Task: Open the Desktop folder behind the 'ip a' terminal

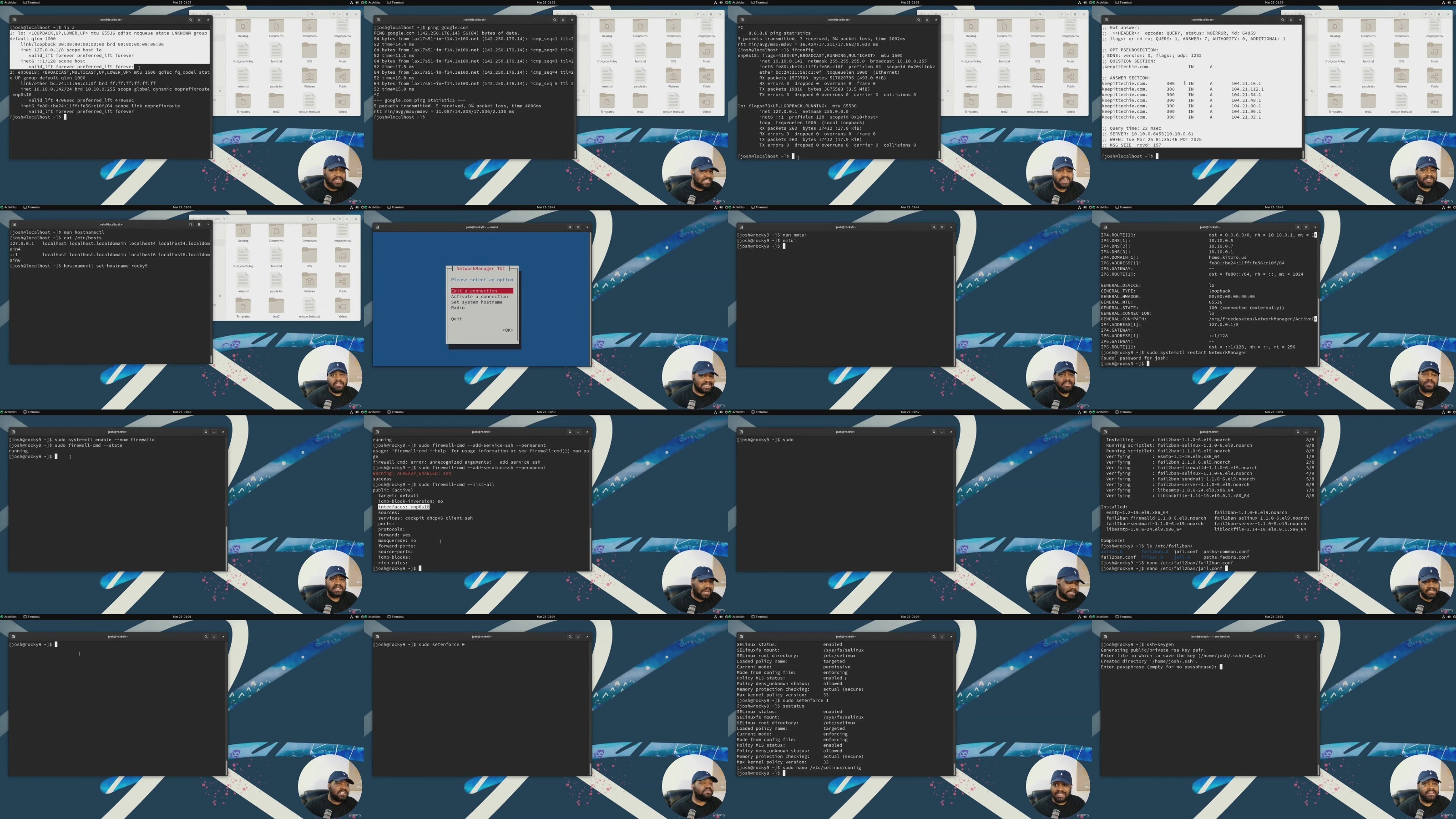Action: [243, 28]
